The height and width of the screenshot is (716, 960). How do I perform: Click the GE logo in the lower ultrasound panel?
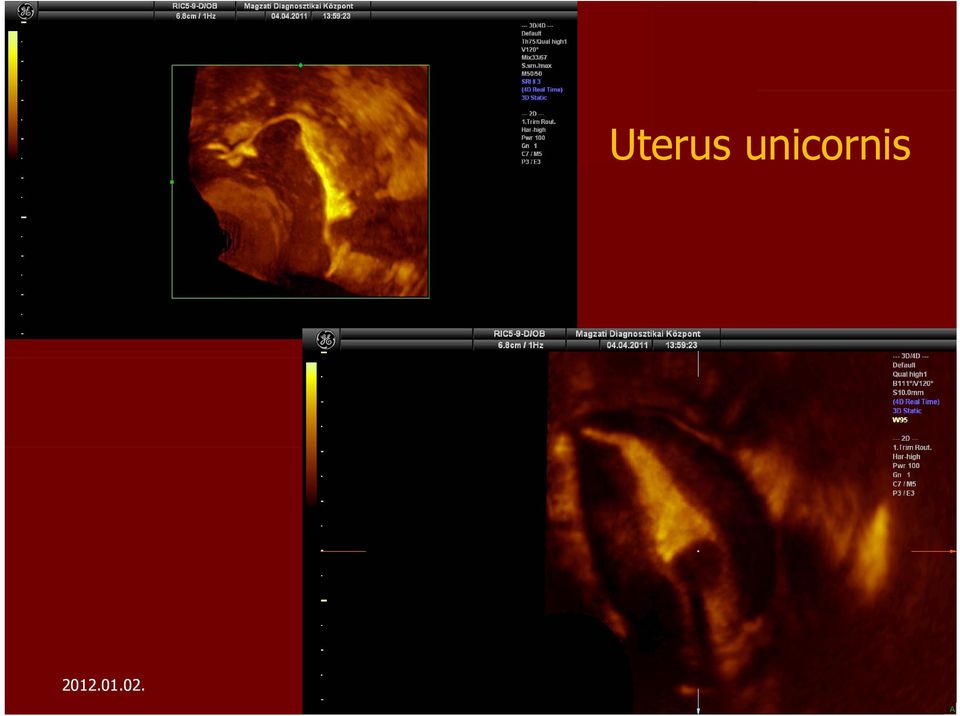pyautogui.click(x=326, y=339)
